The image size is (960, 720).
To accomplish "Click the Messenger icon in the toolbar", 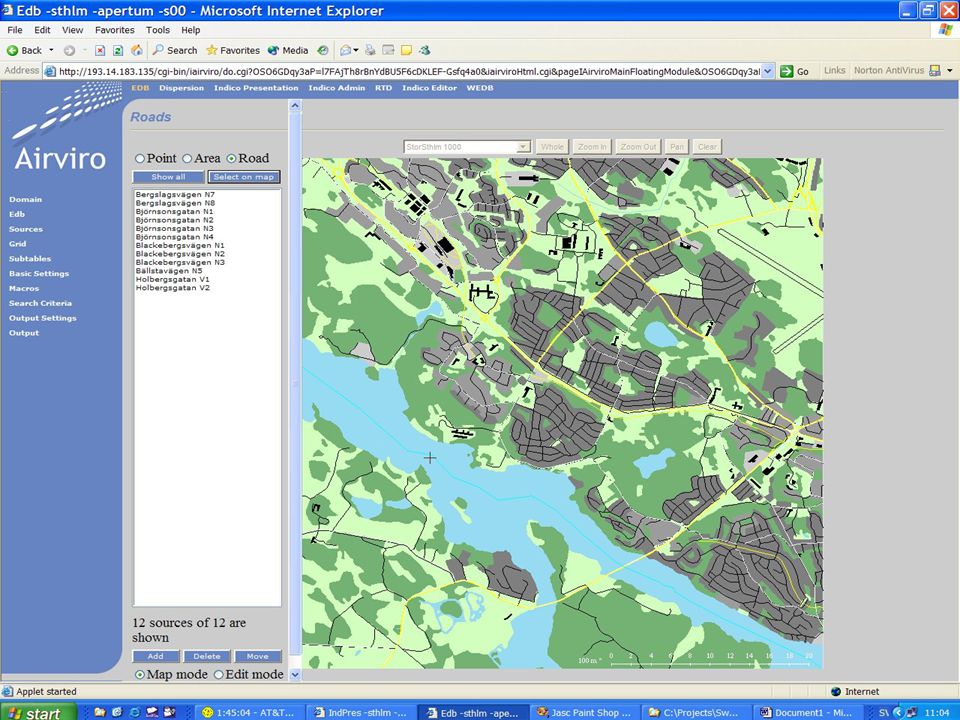I will point(424,50).
